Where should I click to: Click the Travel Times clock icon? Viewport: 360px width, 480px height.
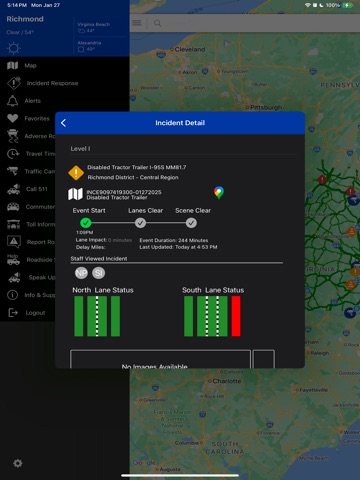coord(13,154)
